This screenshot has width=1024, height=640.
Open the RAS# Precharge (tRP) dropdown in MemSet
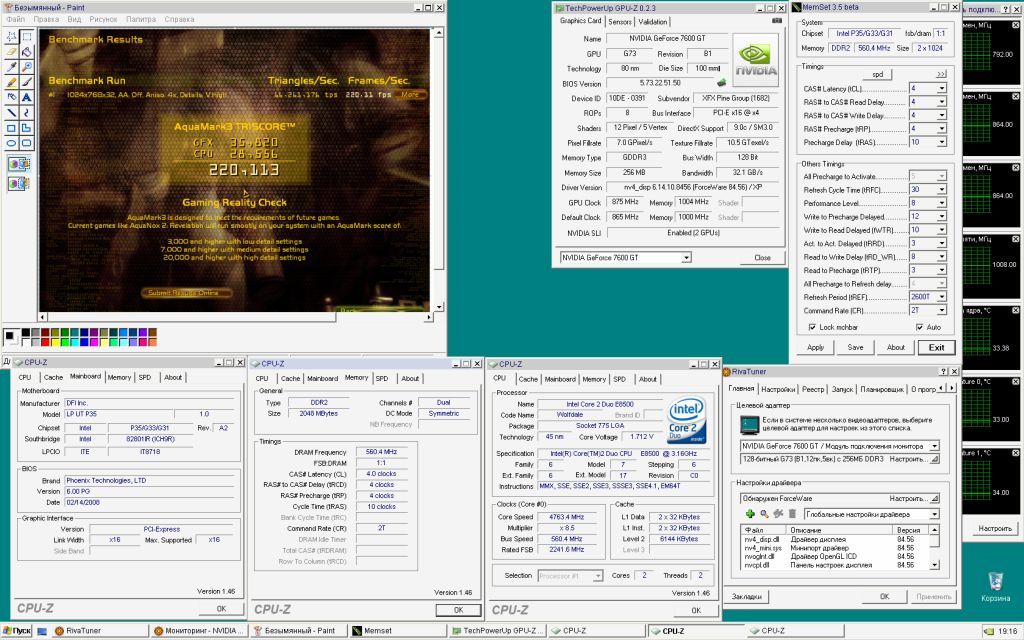(x=942, y=129)
